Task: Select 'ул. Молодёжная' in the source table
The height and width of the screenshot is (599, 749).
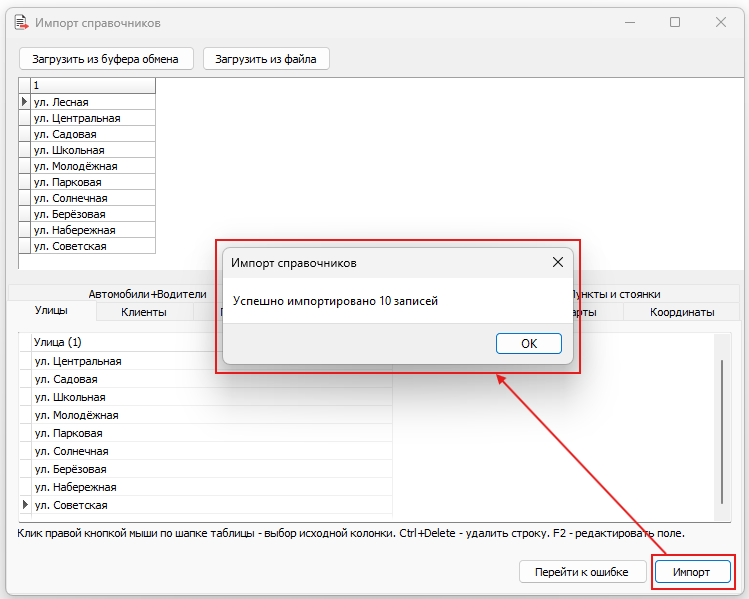Action: (93, 166)
